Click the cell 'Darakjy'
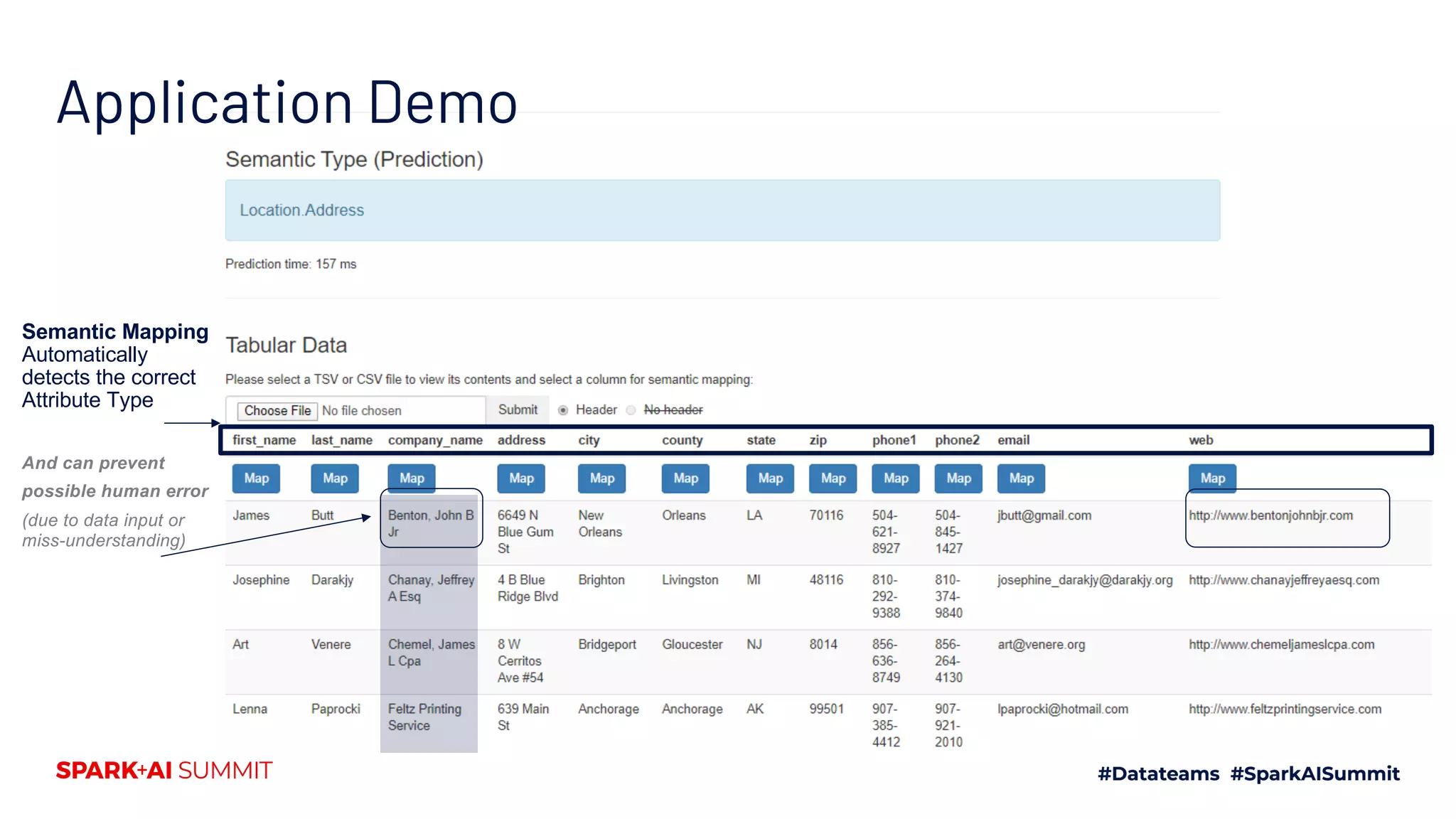This screenshot has height=819, width=1456. point(332,580)
